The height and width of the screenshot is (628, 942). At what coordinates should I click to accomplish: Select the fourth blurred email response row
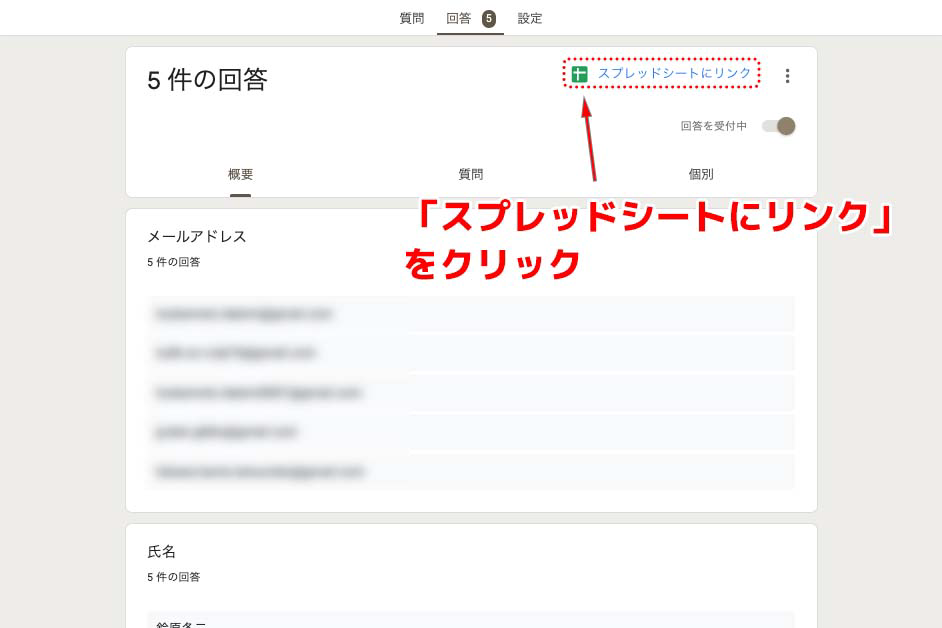tap(470, 432)
